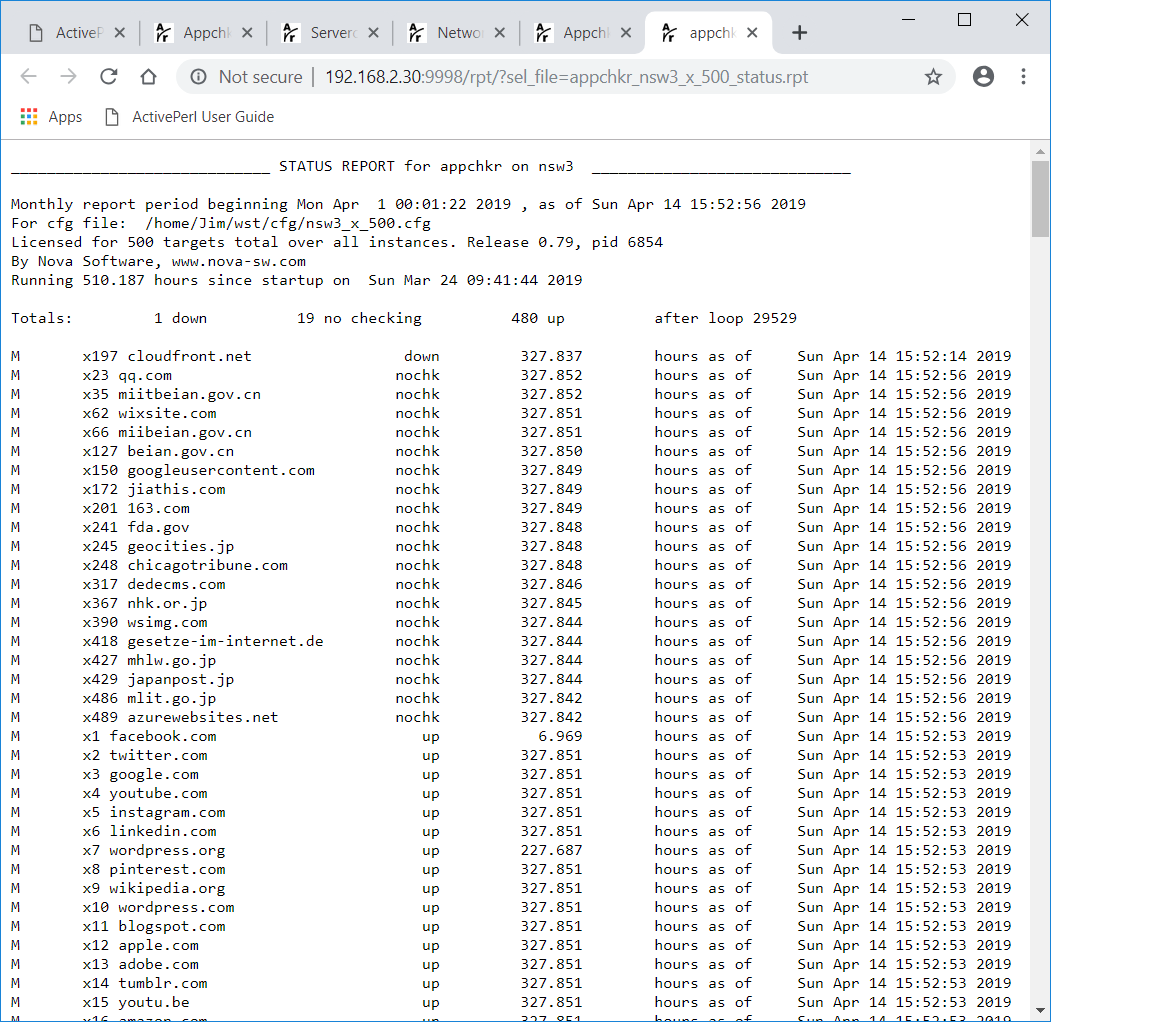Screen dimensions: 1152x1022
Task: Click the x2 twitter.com entry
Action: (x=145, y=756)
